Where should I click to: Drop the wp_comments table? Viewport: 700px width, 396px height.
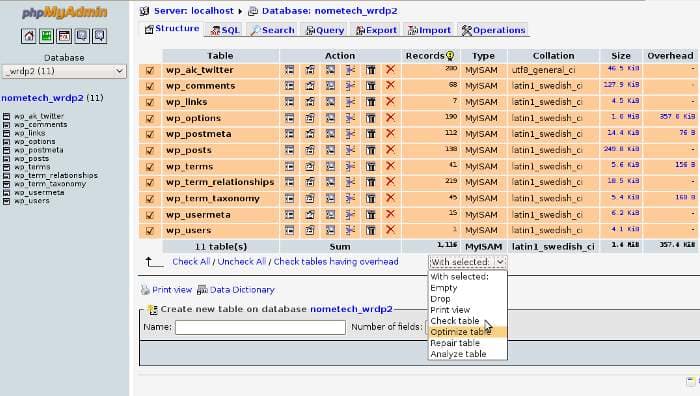[x=391, y=85]
